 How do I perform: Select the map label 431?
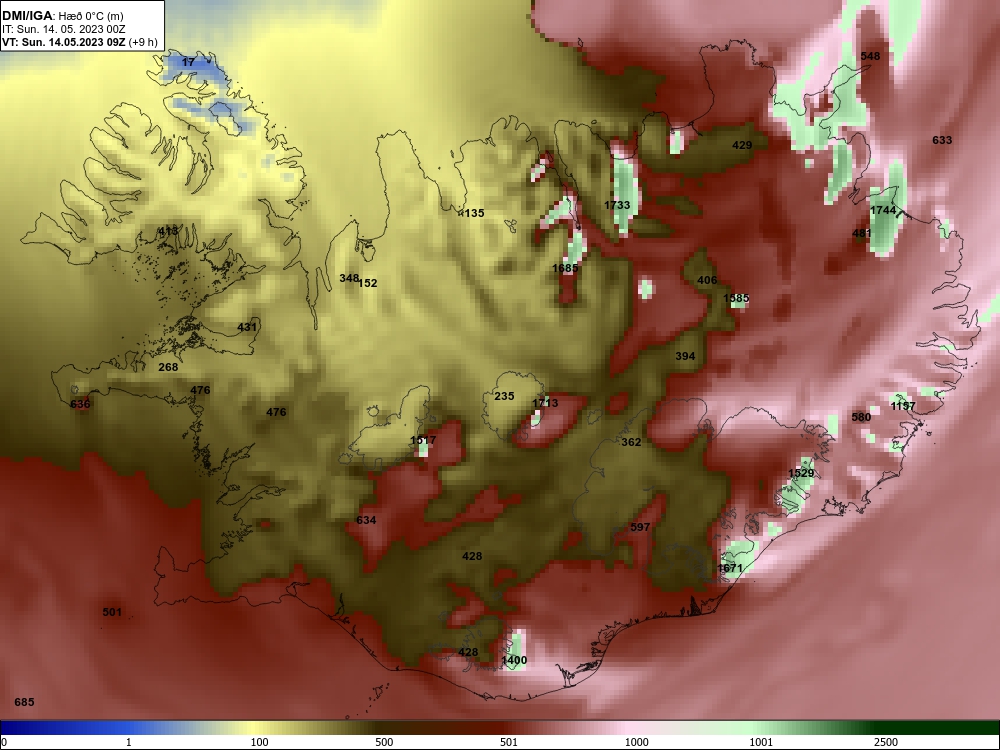(x=247, y=328)
